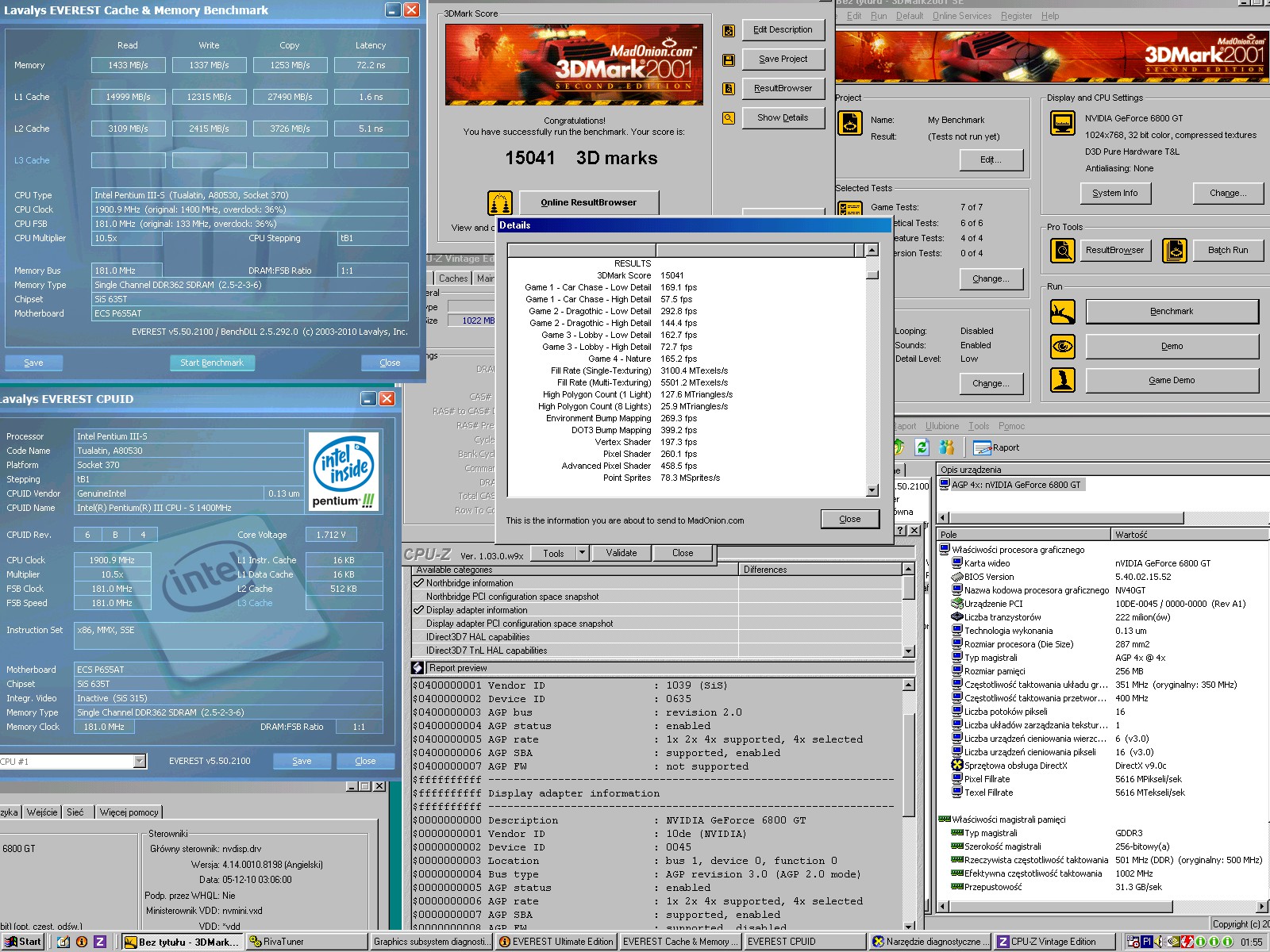
Task: Click the Raport toolbar icon in EVEREST
Action: coord(982,447)
